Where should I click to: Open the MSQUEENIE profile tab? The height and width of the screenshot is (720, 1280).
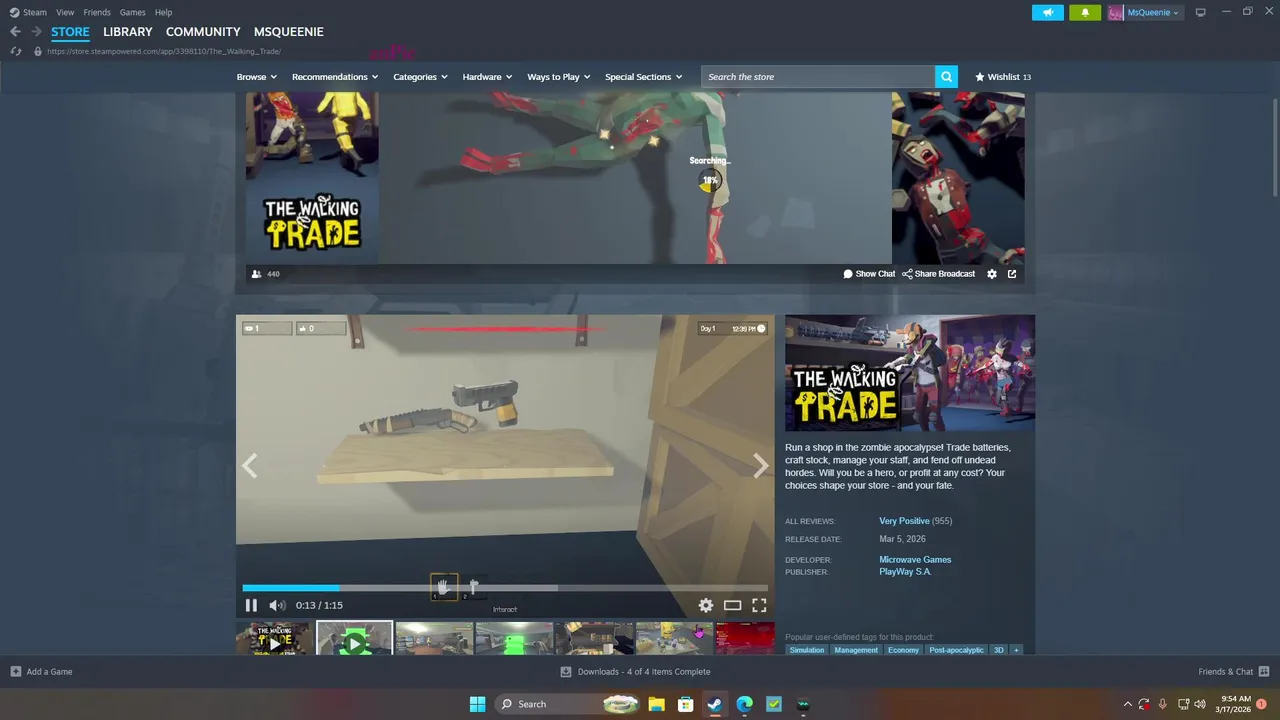(289, 32)
